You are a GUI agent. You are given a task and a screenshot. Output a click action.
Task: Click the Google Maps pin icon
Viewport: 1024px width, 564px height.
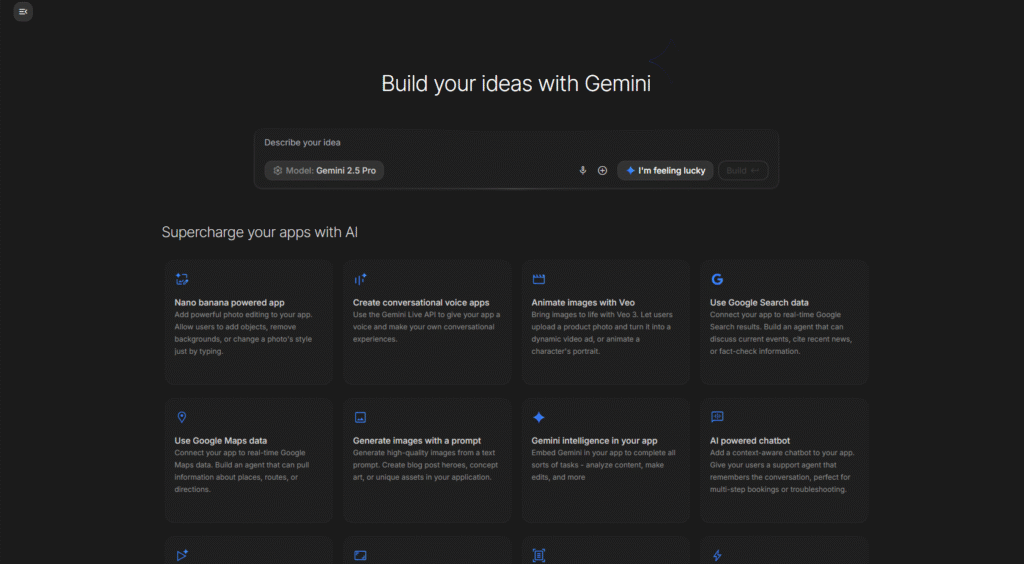point(182,417)
